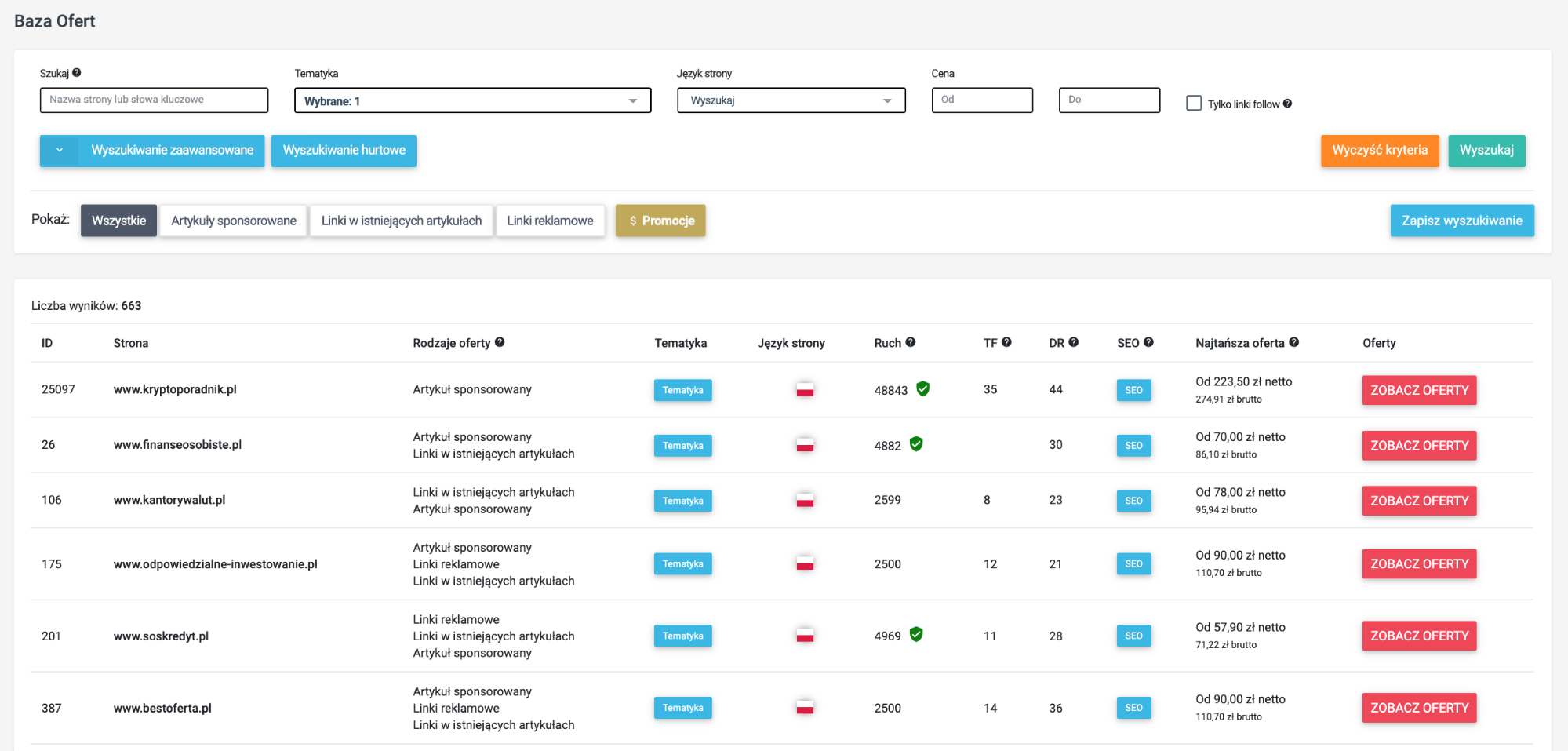The height and width of the screenshot is (751, 1568).
Task: Click the orange Wyczyść kryteria button
Action: coord(1380,151)
